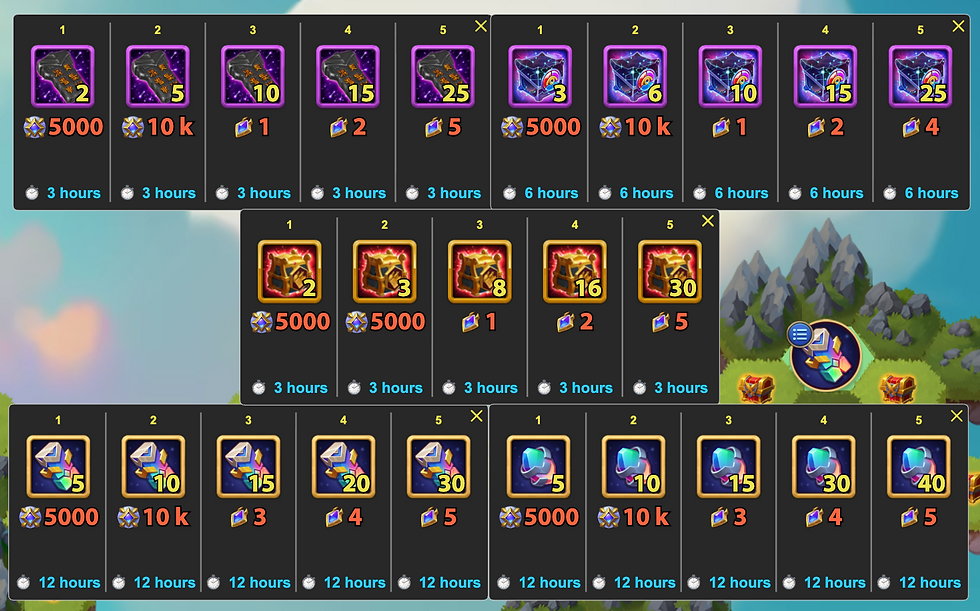Click the left treasure chest on the map

(x=756, y=388)
